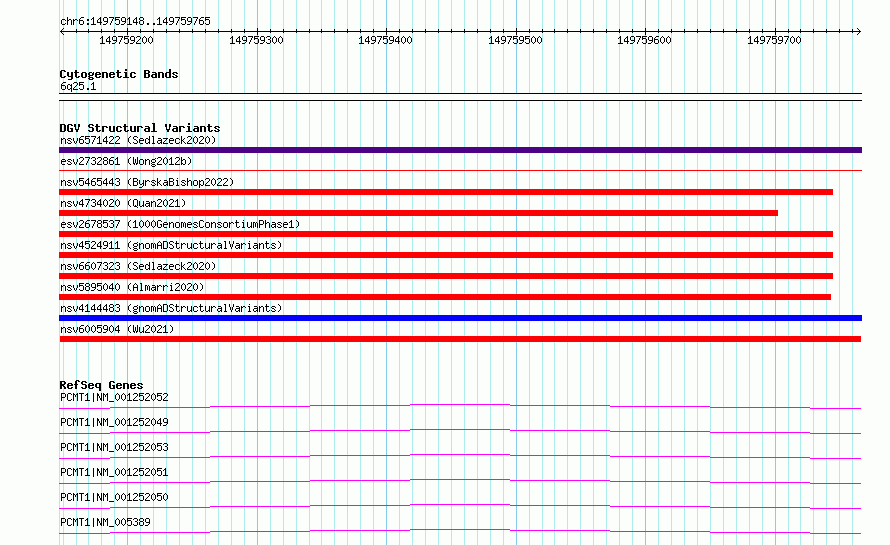Click the right arrow of the ruler
Image resolution: width=890 pixels, height=545 pixels.
point(858,31)
